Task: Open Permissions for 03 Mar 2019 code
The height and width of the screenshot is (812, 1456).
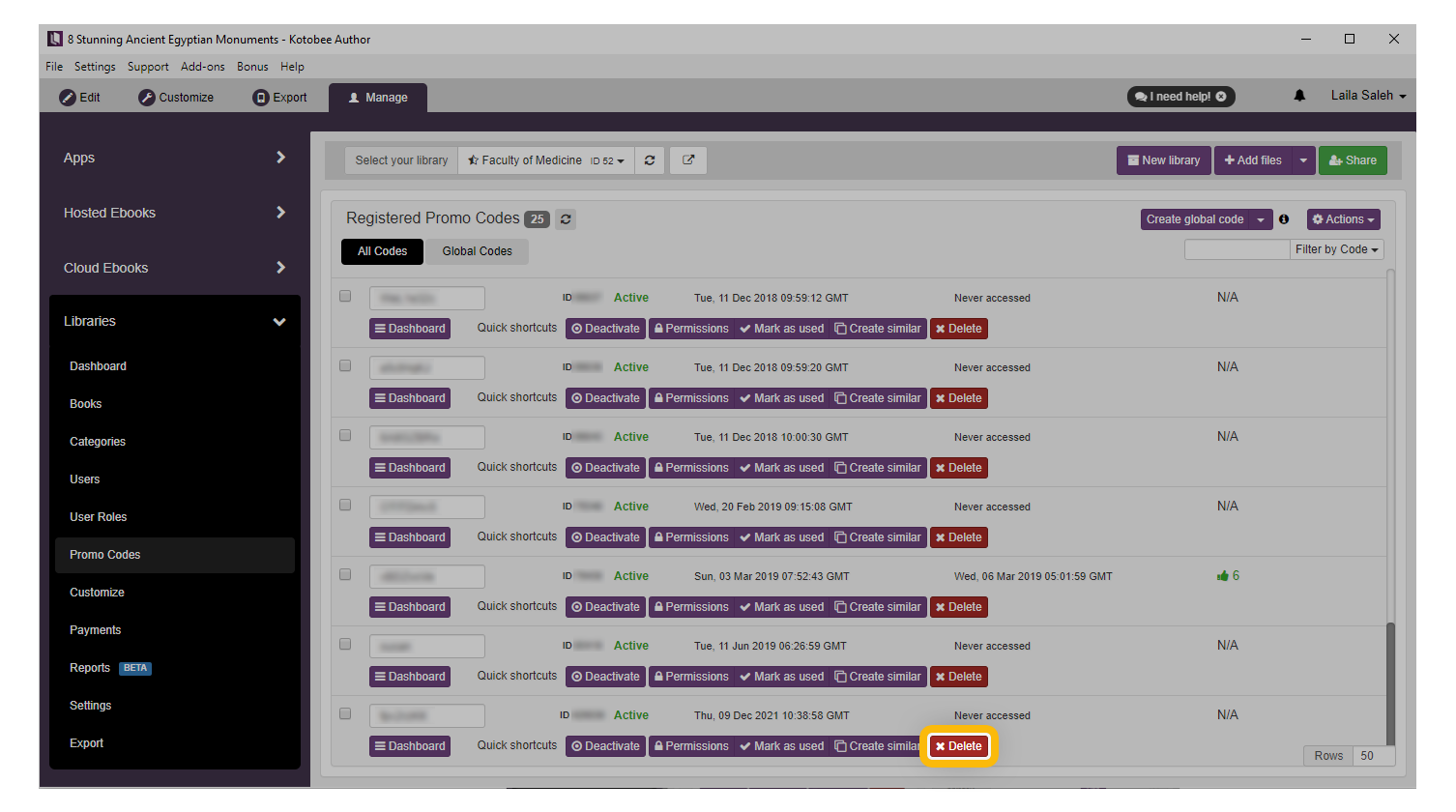Action: 691,607
